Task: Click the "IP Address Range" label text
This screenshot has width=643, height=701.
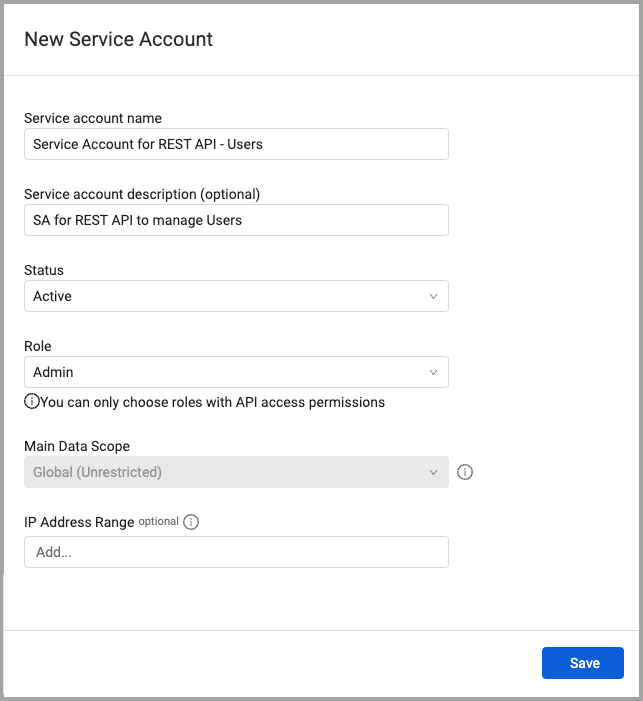Action: tap(79, 522)
